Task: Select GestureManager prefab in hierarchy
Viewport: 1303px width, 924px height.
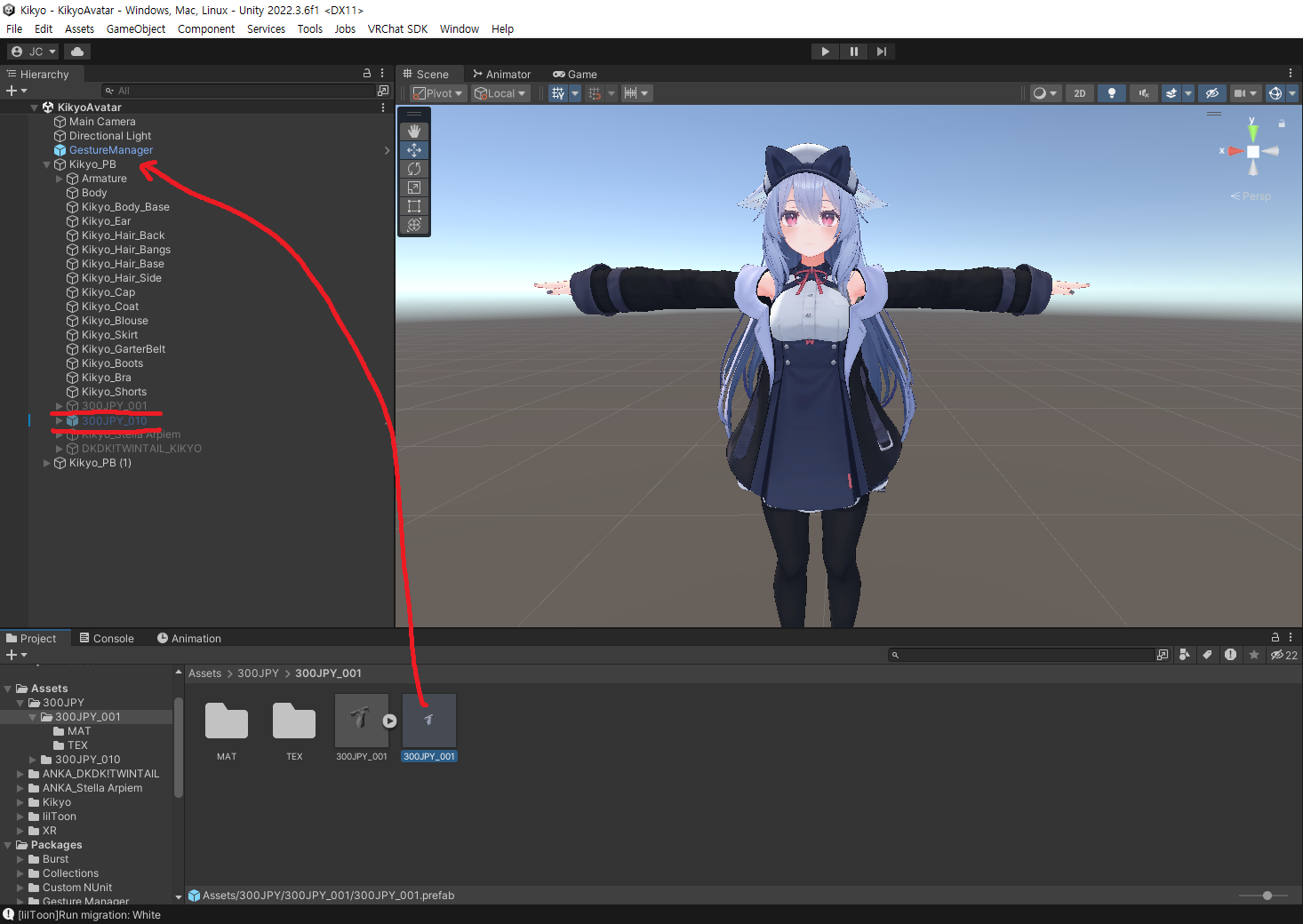Action: (x=111, y=150)
